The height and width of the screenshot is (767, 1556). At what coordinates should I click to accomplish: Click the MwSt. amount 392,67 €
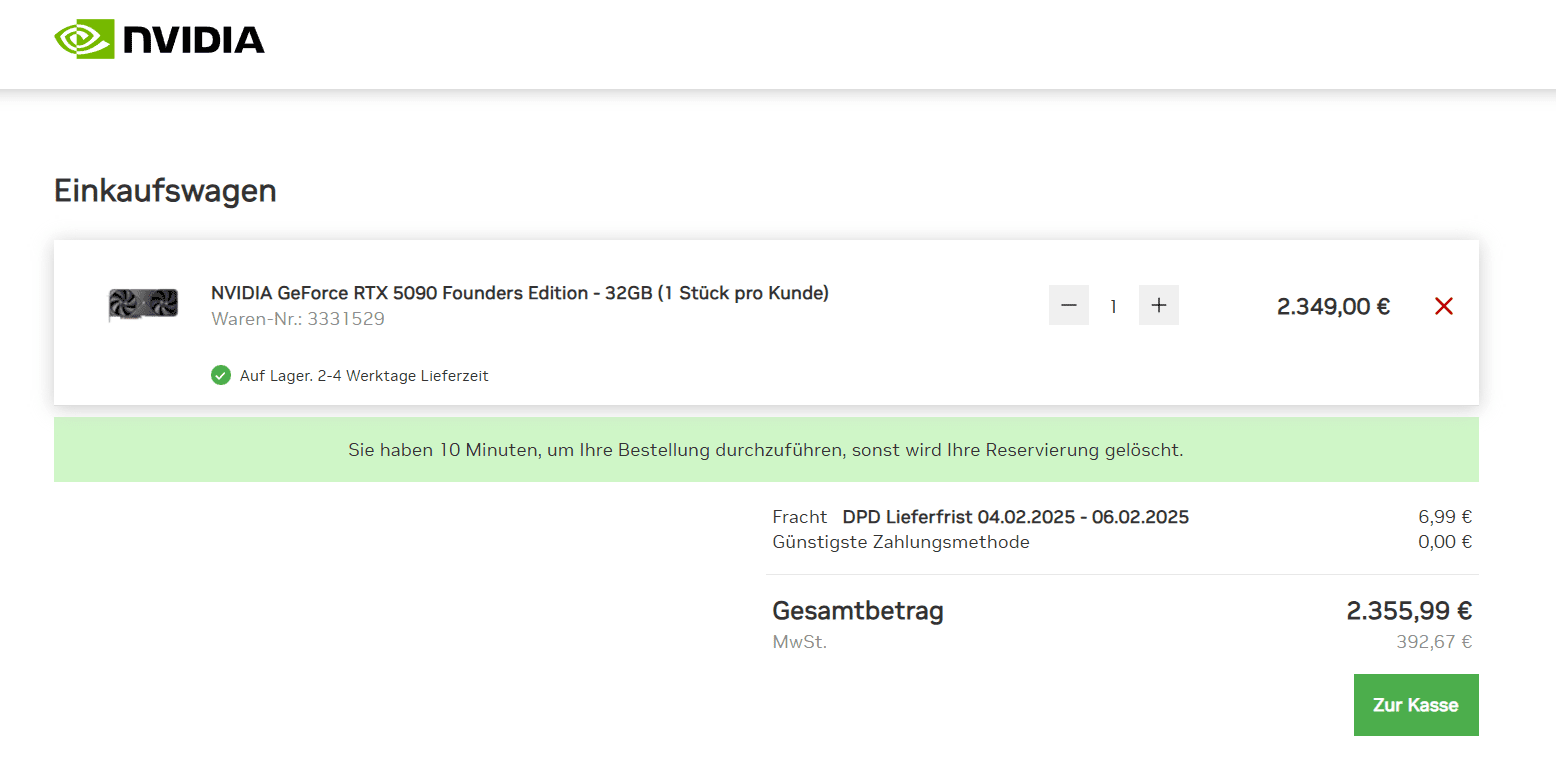click(x=1433, y=642)
